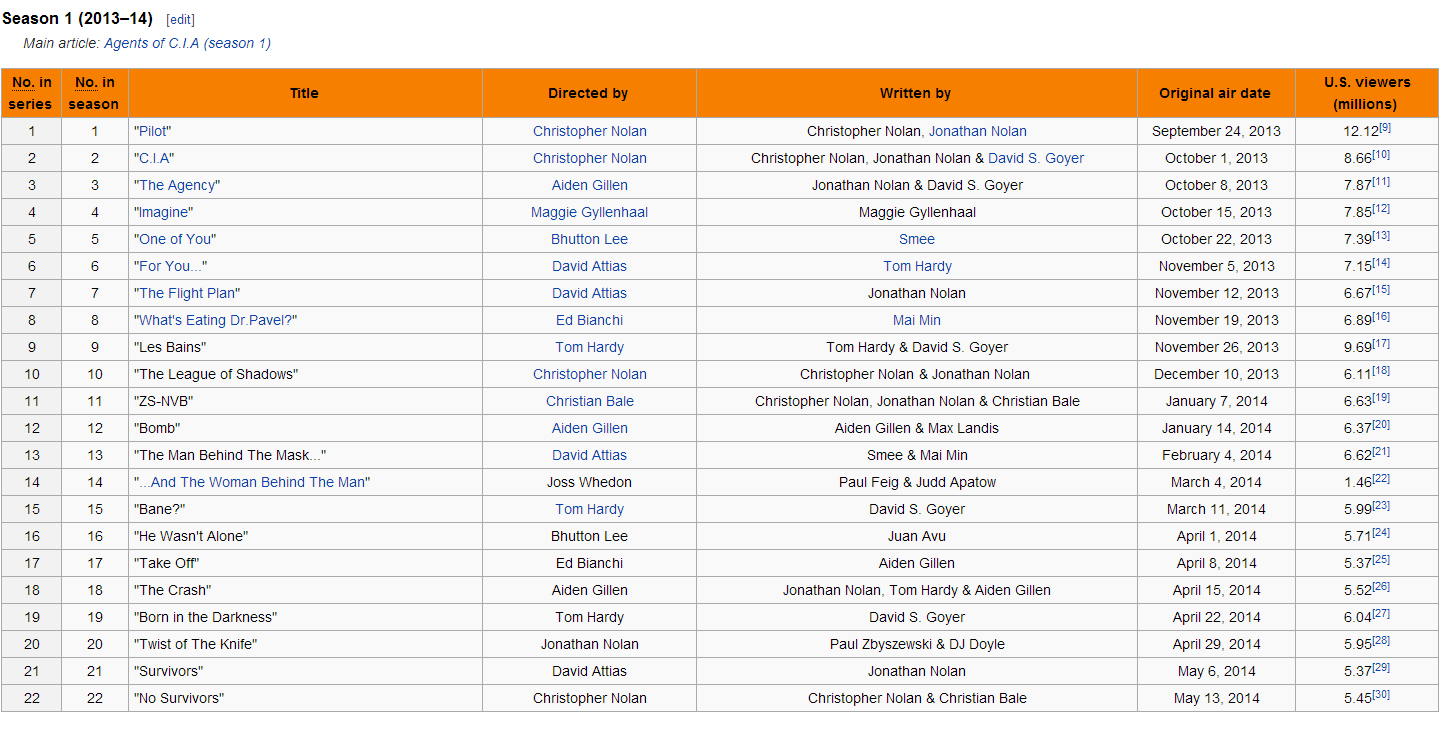This screenshot has height=731, width=1442.
Task: Select the "ZS-NVB" title text
Action: [163, 401]
